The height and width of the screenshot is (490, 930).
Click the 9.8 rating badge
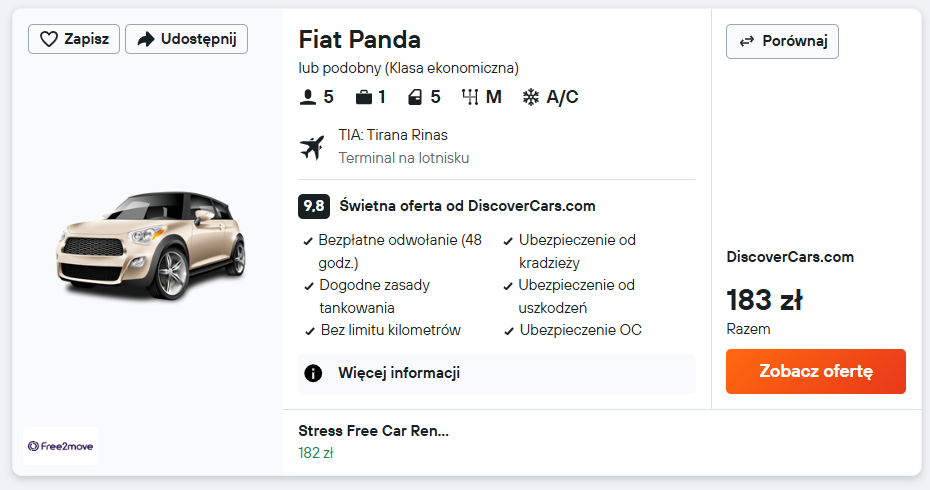(x=314, y=206)
